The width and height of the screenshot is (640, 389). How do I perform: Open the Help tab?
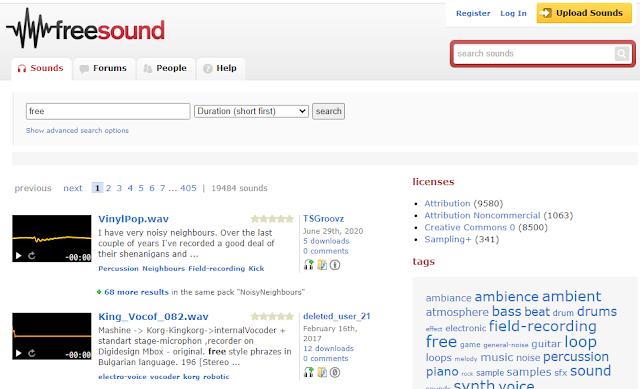[220, 68]
